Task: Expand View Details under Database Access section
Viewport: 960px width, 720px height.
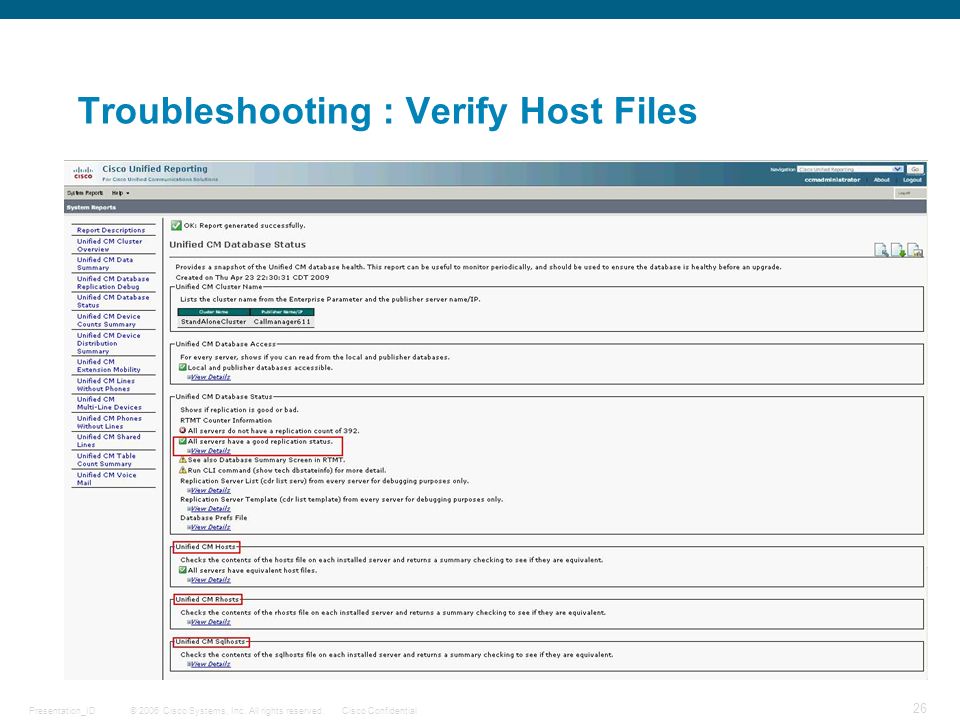Action: [210, 377]
